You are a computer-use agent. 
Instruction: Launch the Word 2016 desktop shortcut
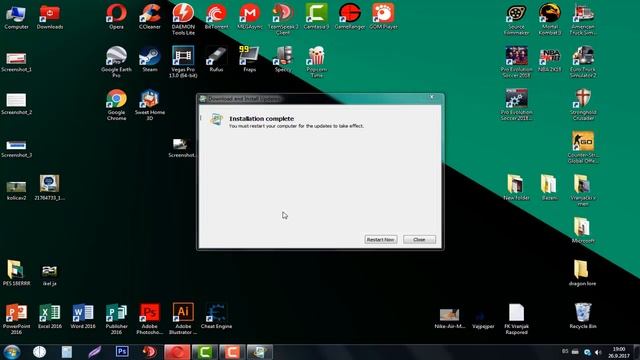(x=83, y=316)
